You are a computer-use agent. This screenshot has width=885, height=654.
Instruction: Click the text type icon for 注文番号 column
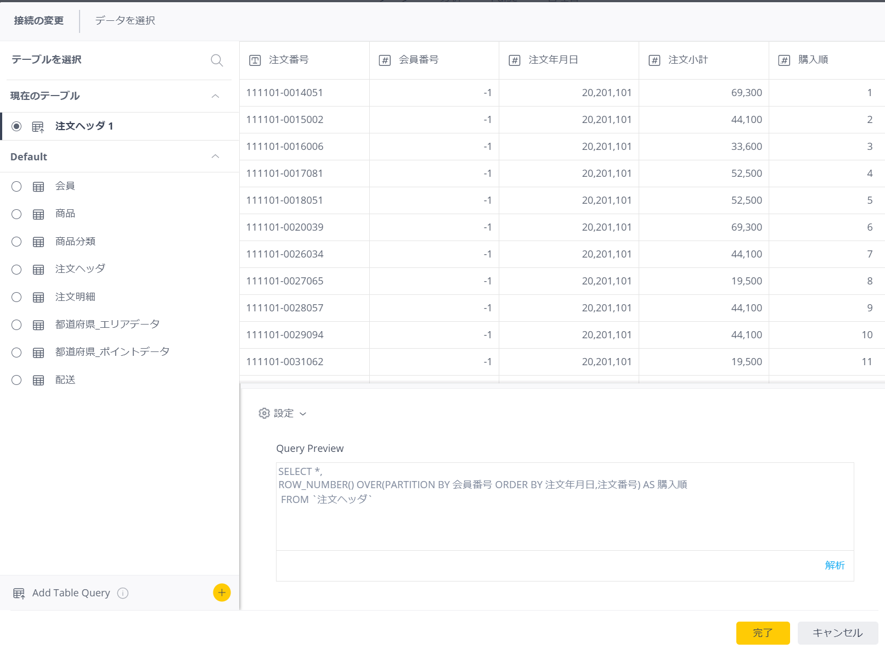[x=255, y=61]
